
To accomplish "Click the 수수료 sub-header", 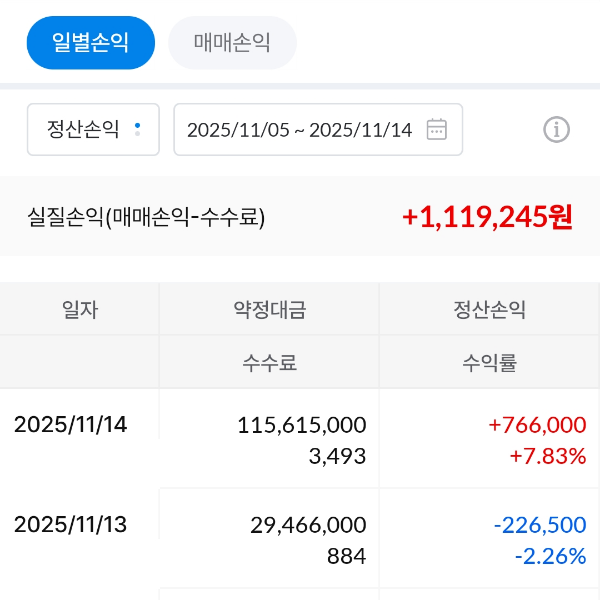I will click(x=269, y=362).
